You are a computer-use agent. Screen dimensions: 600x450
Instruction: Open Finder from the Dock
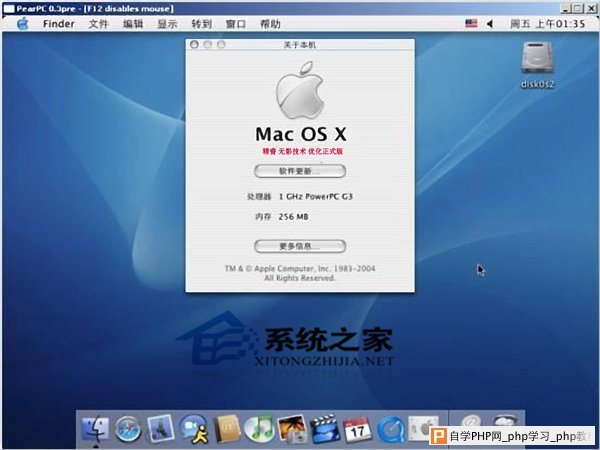click(x=95, y=430)
